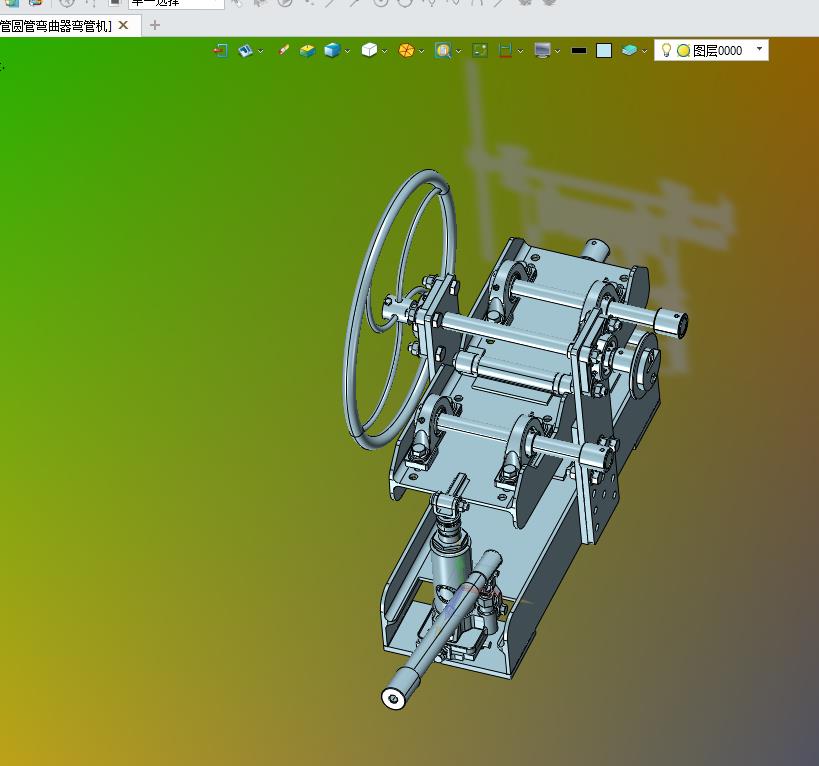819x766 pixels.
Task: Click the blue shaded cube display icon
Action: [x=332, y=51]
